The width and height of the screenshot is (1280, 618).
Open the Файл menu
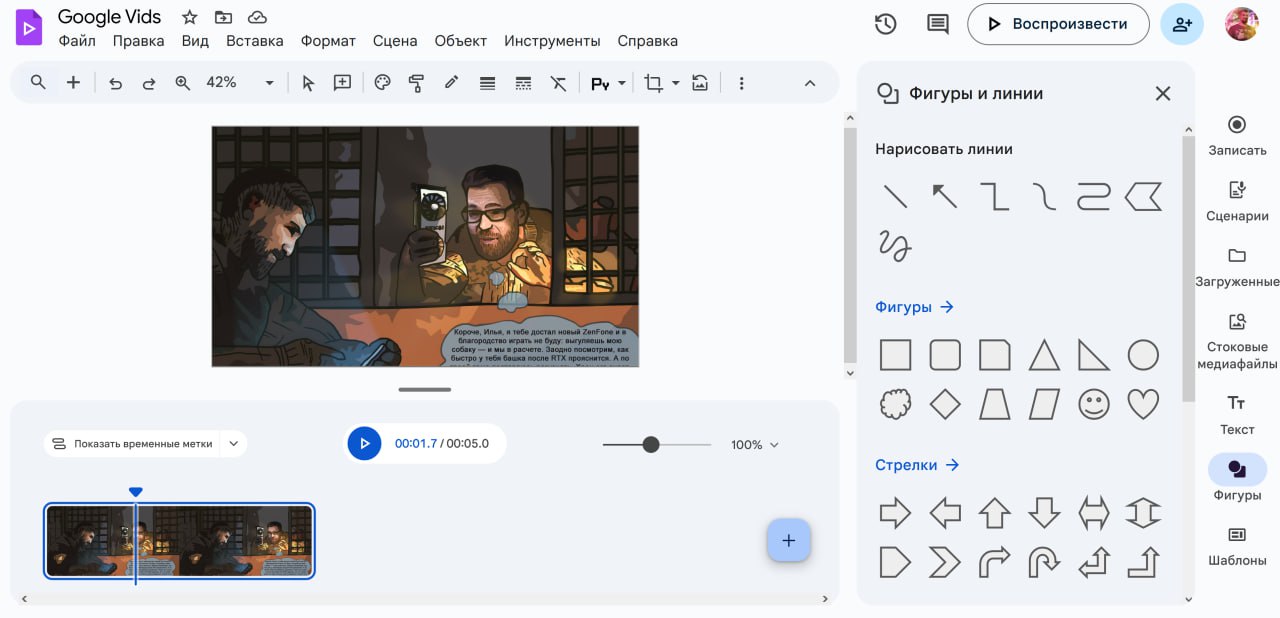pos(77,41)
